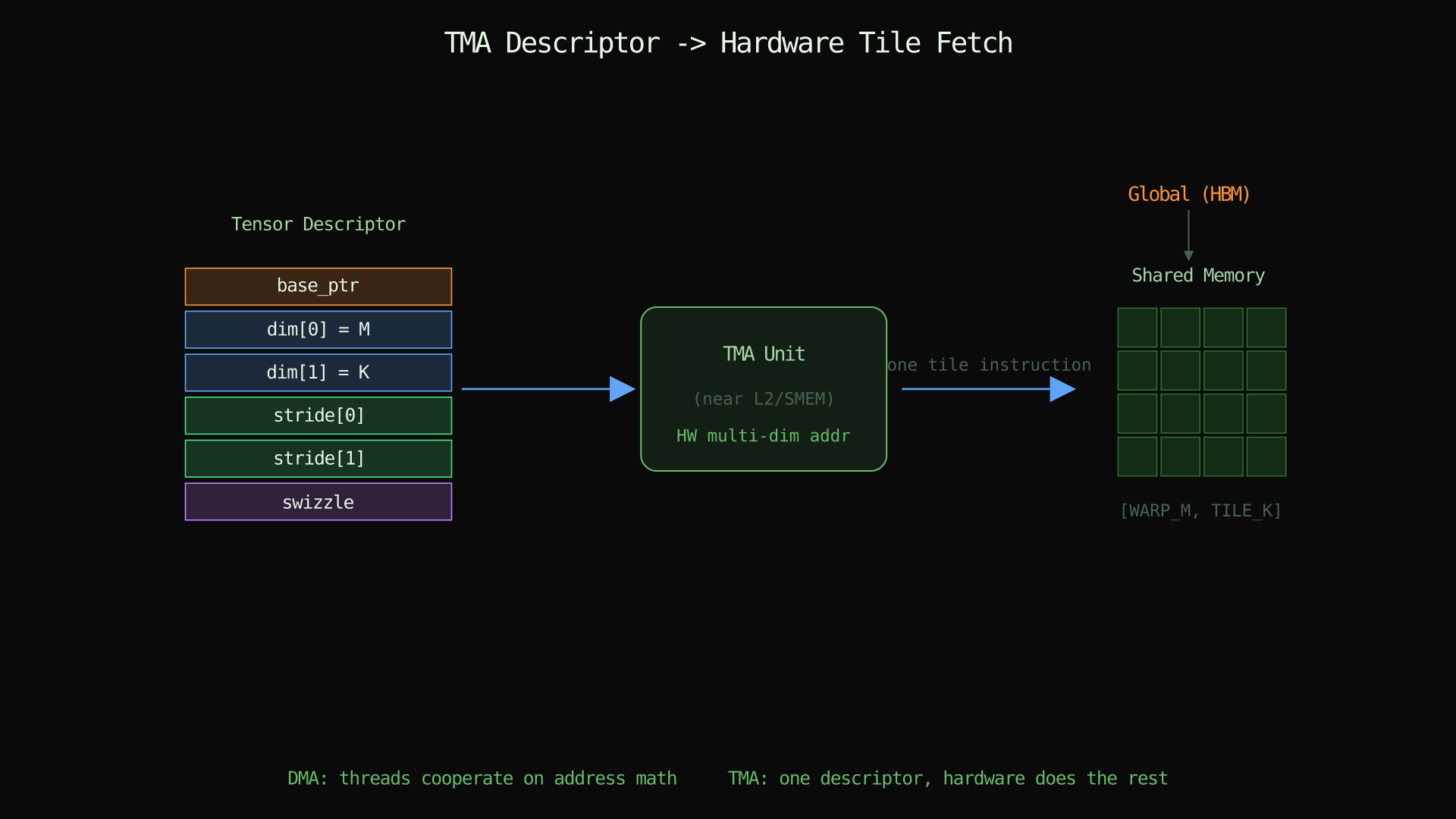Click the dim[0] = M row
The image size is (1456, 819).
[x=318, y=329]
